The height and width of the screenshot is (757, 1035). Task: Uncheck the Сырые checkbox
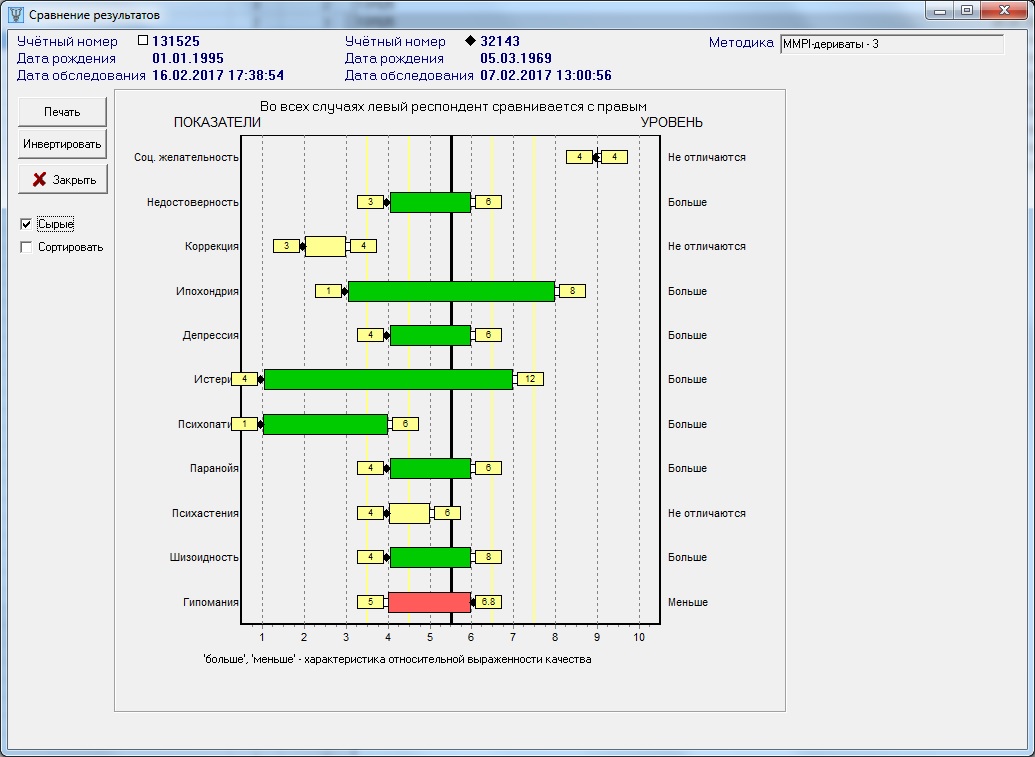point(27,224)
